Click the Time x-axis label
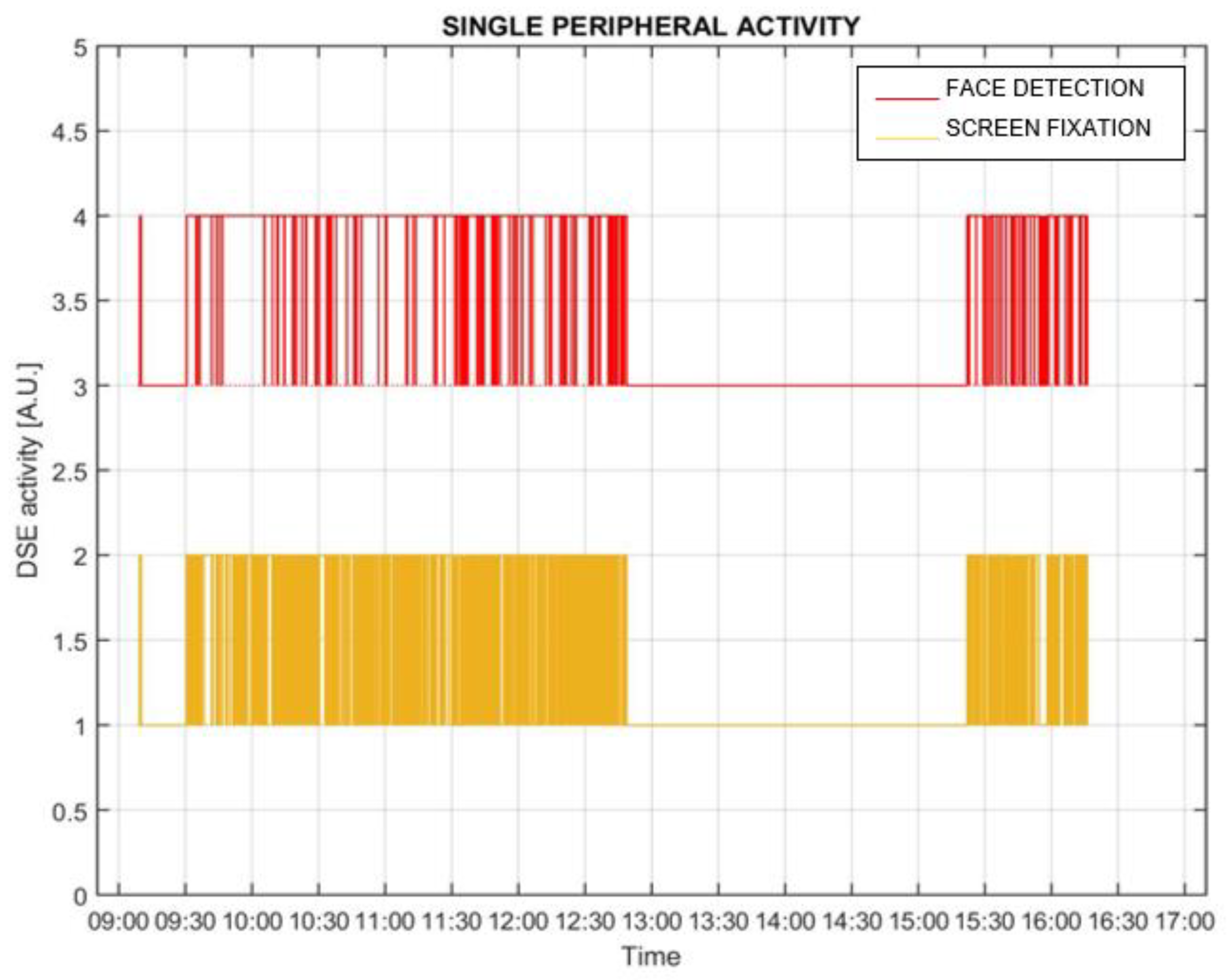The height and width of the screenshot is (980, 1228). (651, 956)
